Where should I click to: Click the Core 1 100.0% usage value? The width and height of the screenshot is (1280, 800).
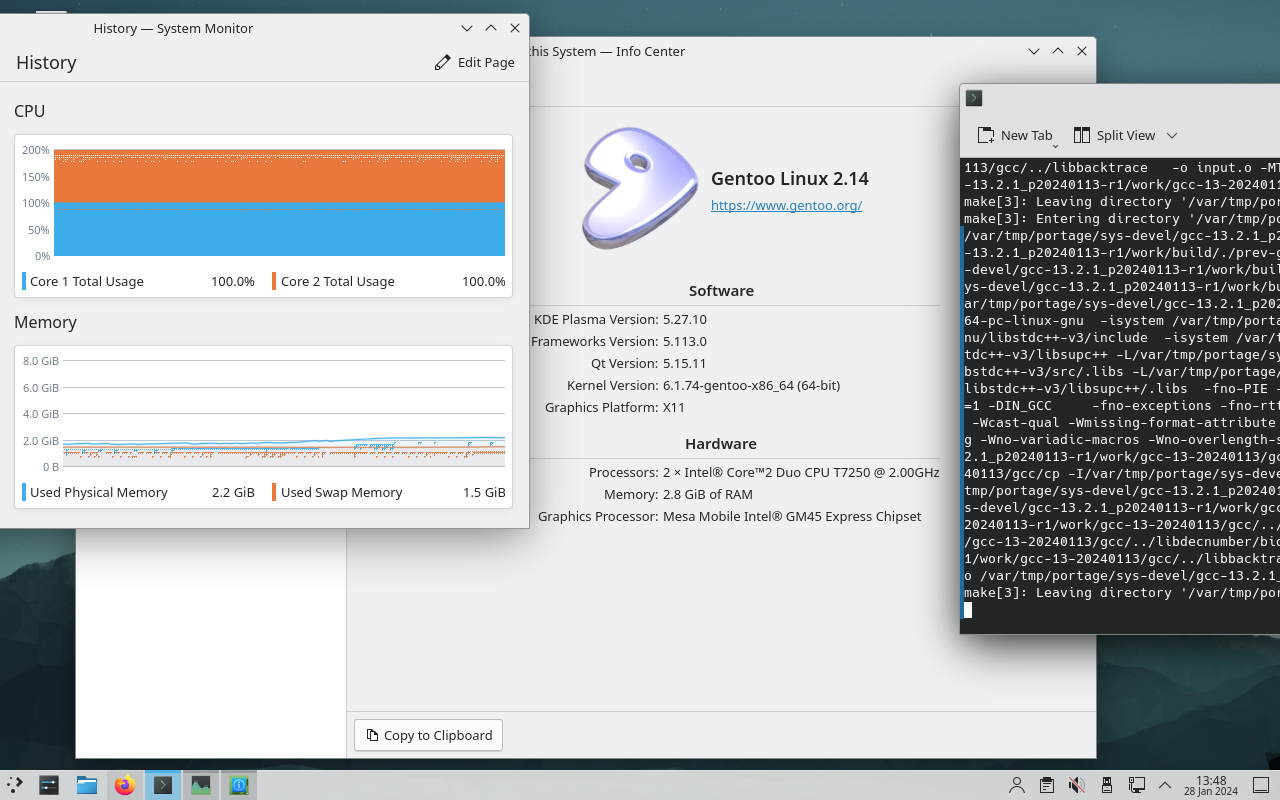(x=233, y=281)
